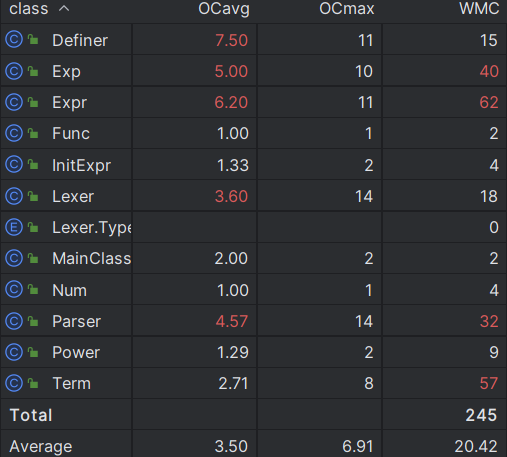Screen dimensions: 507x457
Task: Click the class icon beside Definer
Action: (x=14, y=39)
